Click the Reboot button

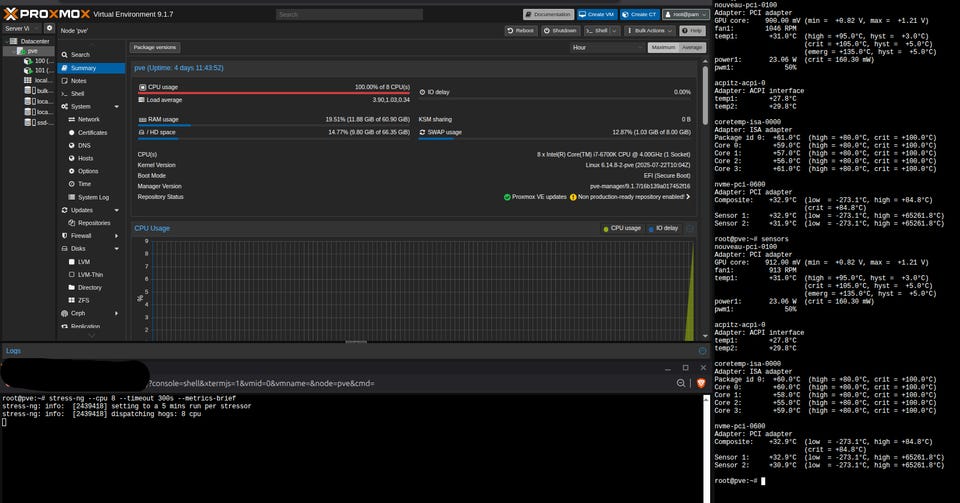point(521,31)
